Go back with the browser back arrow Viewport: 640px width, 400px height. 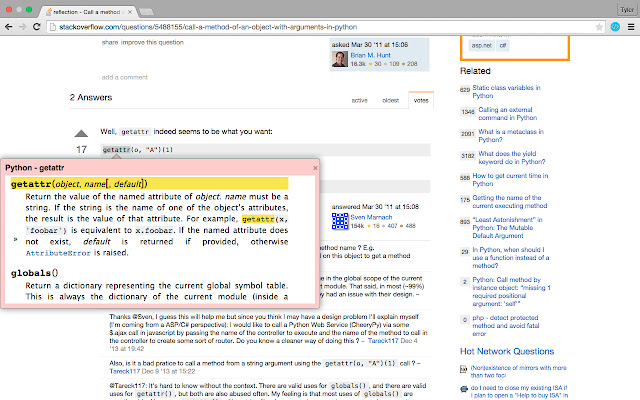click(9, 27)
